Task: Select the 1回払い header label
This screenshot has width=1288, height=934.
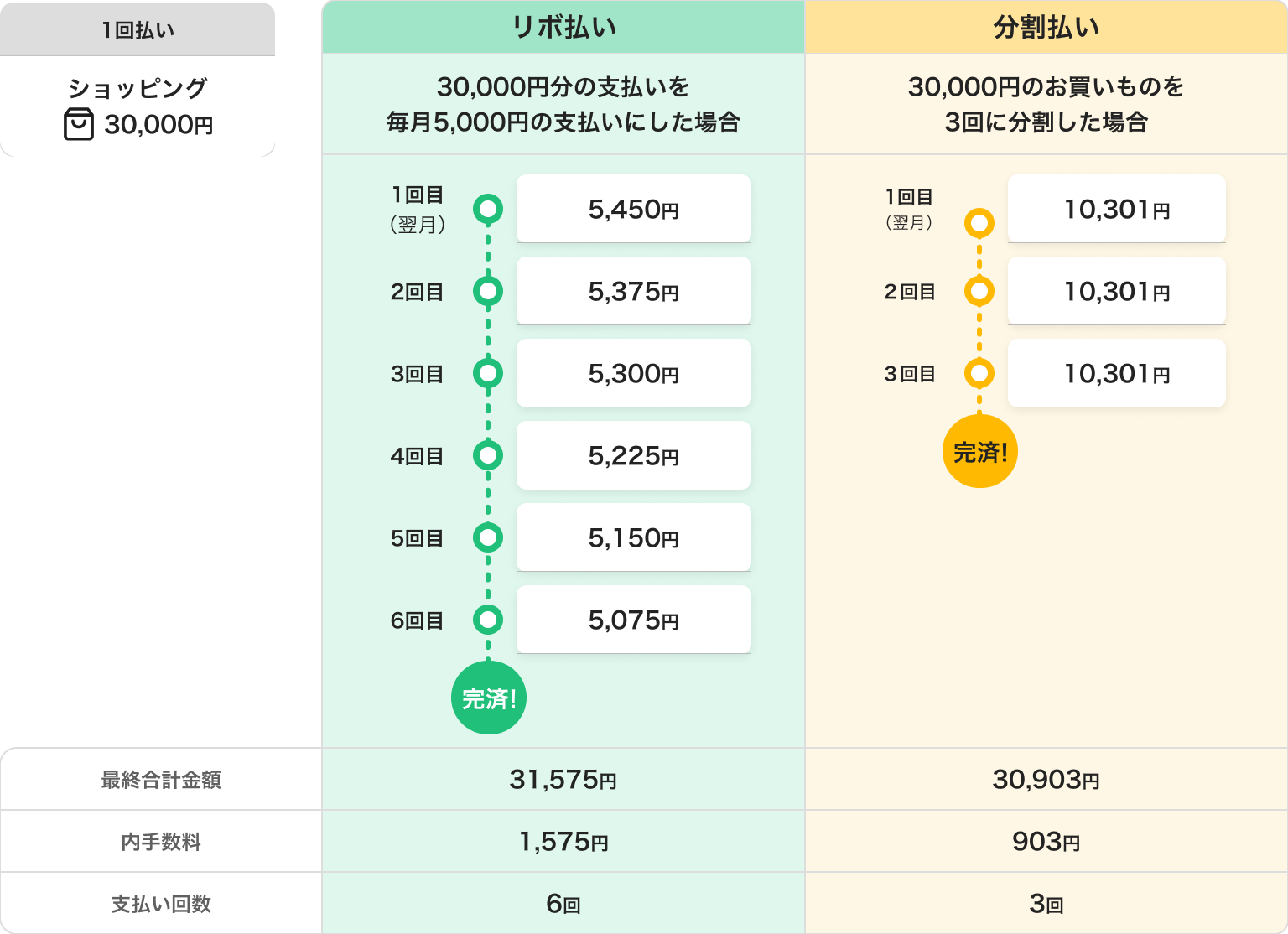Action: [138, 30]
